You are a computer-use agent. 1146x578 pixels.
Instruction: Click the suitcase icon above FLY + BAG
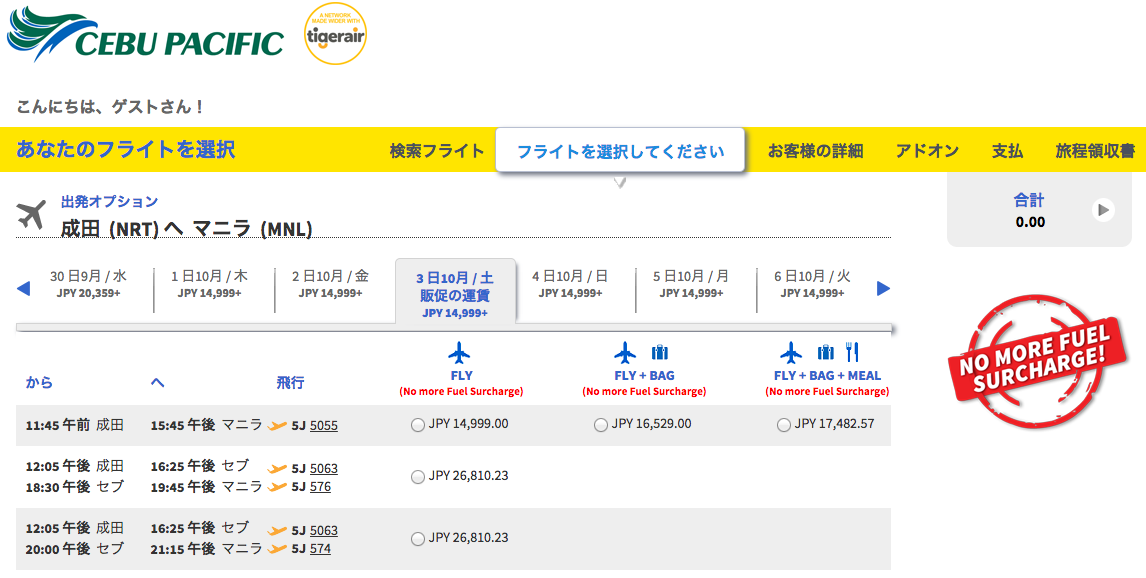(660, 353)
